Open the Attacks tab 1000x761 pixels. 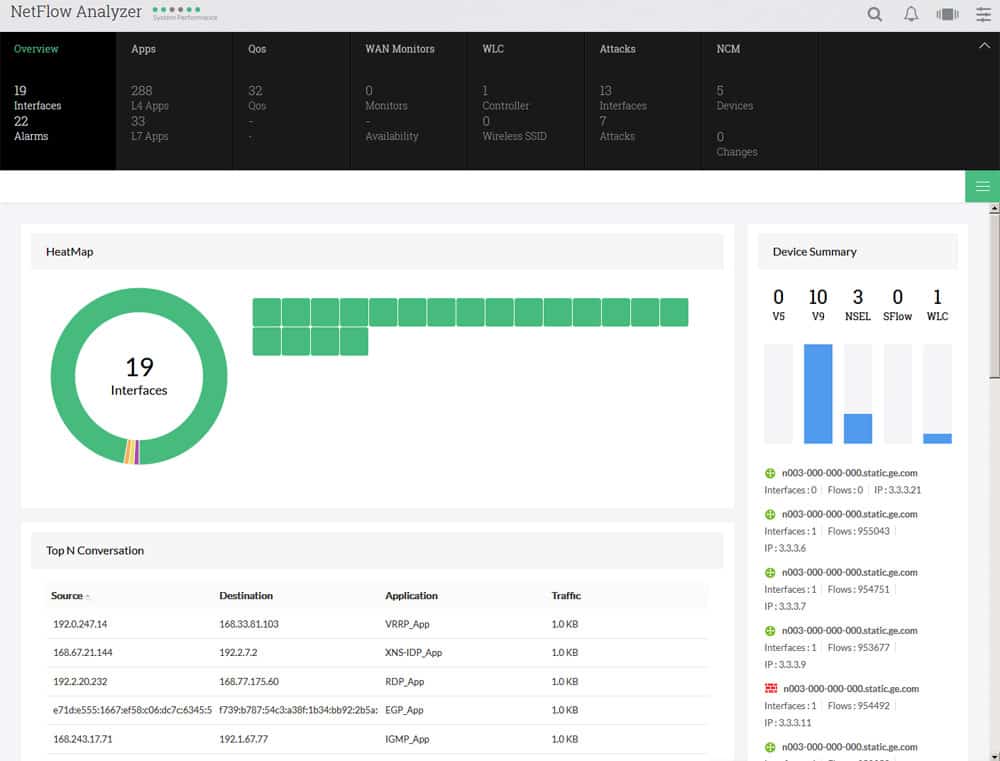tap(617, 49)
